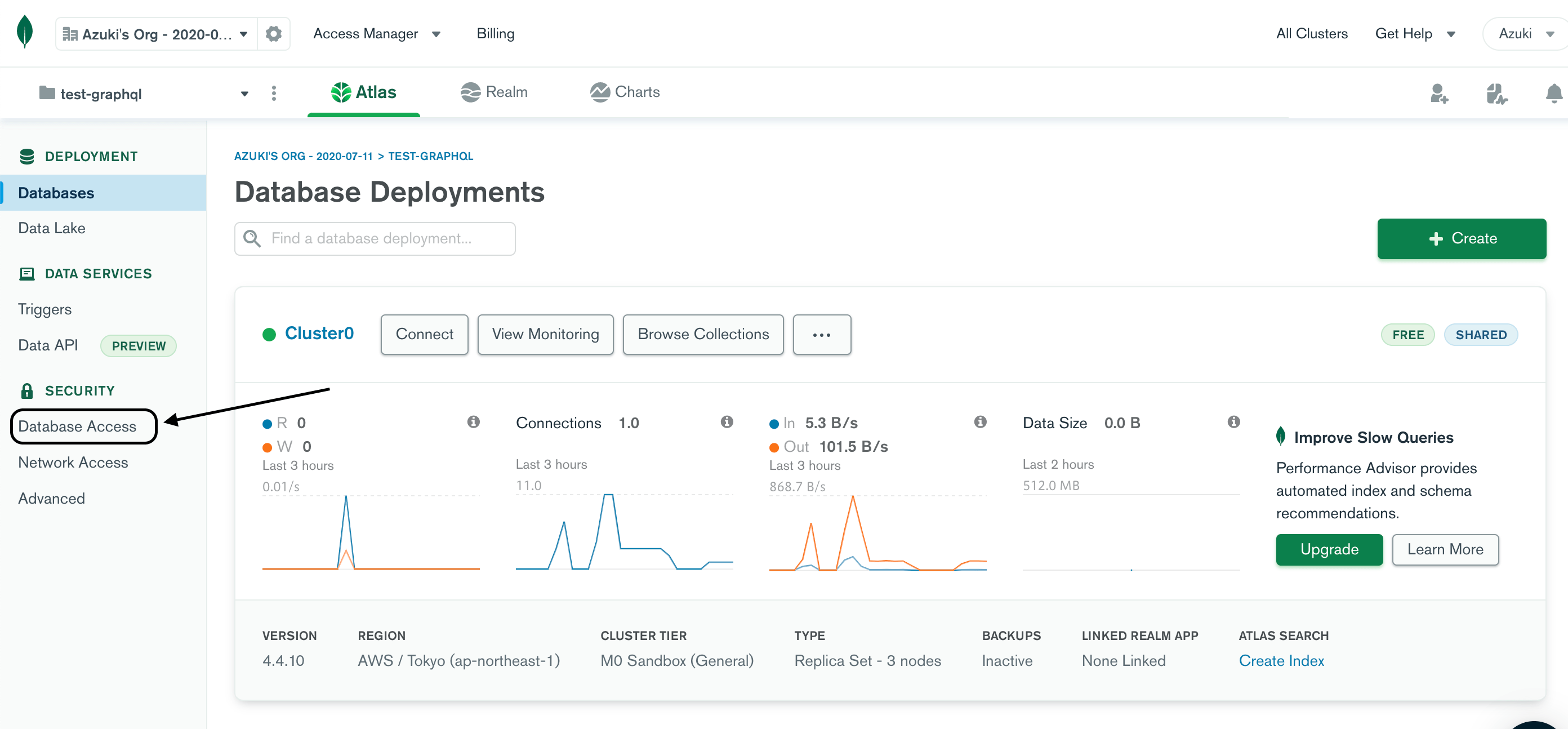Switch to the Atlas tab

coord(363,92)
